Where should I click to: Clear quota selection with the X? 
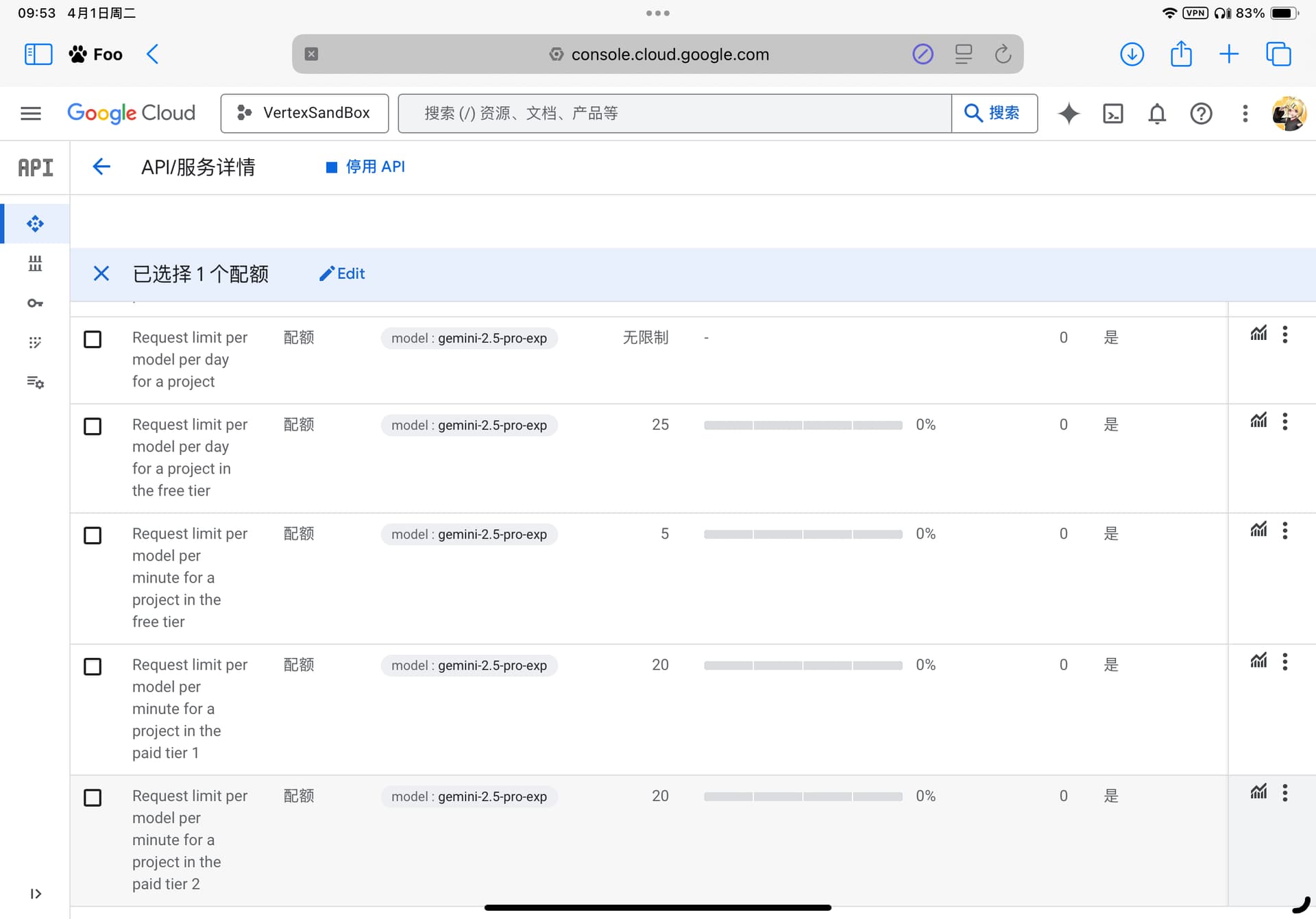click(x=101, y=273)
